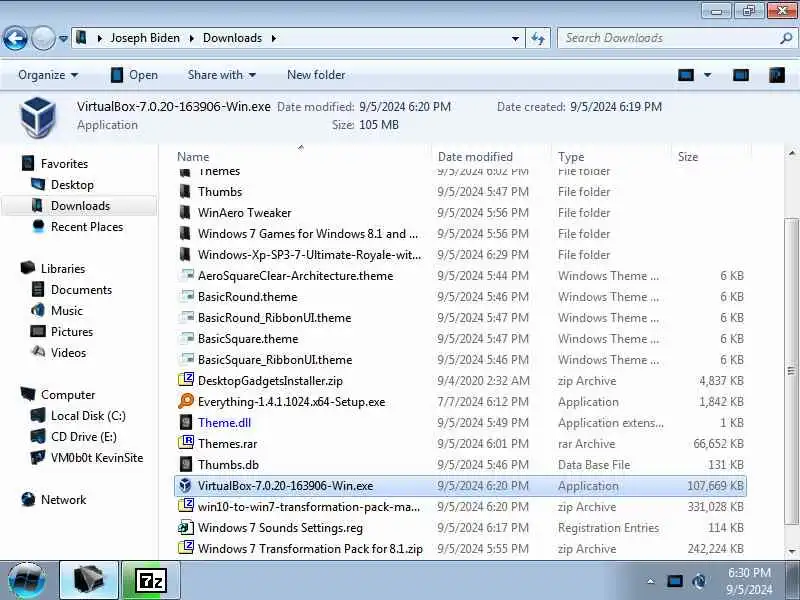This screenshot has width=800, height=600.
Task: Click VirtualBox-7.0.20-163906-Win.exe icon in list
Action: [185, 485]
